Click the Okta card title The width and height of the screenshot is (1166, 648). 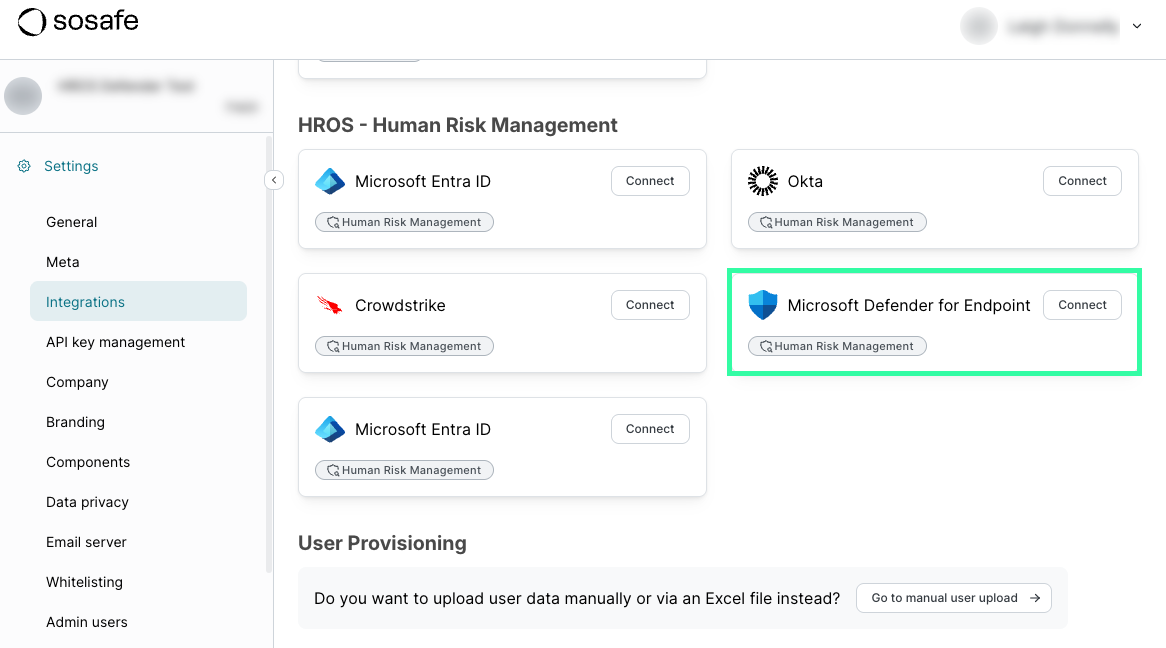click(x=805, y=182)
